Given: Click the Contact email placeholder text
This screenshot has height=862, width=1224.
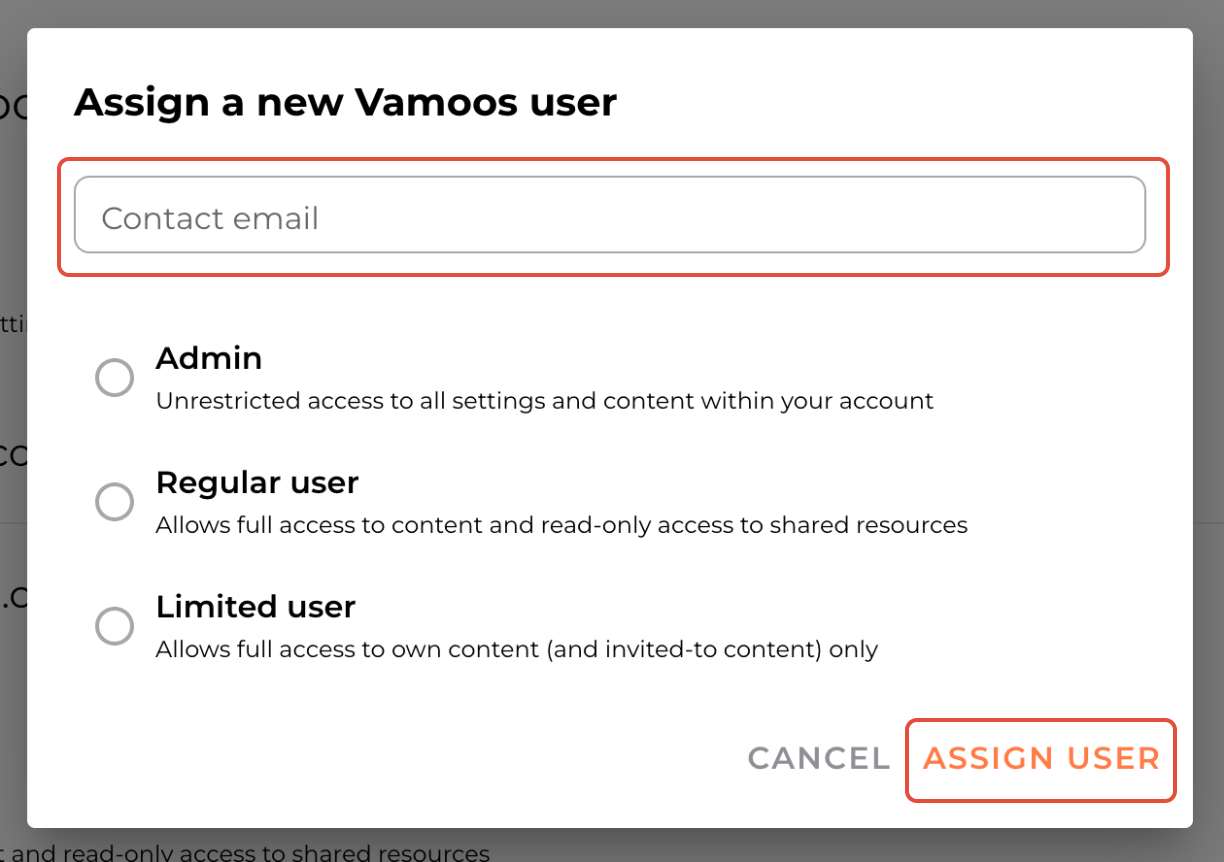Looking at the screenshot, I should pyautogui.click(x=211, y=217).
